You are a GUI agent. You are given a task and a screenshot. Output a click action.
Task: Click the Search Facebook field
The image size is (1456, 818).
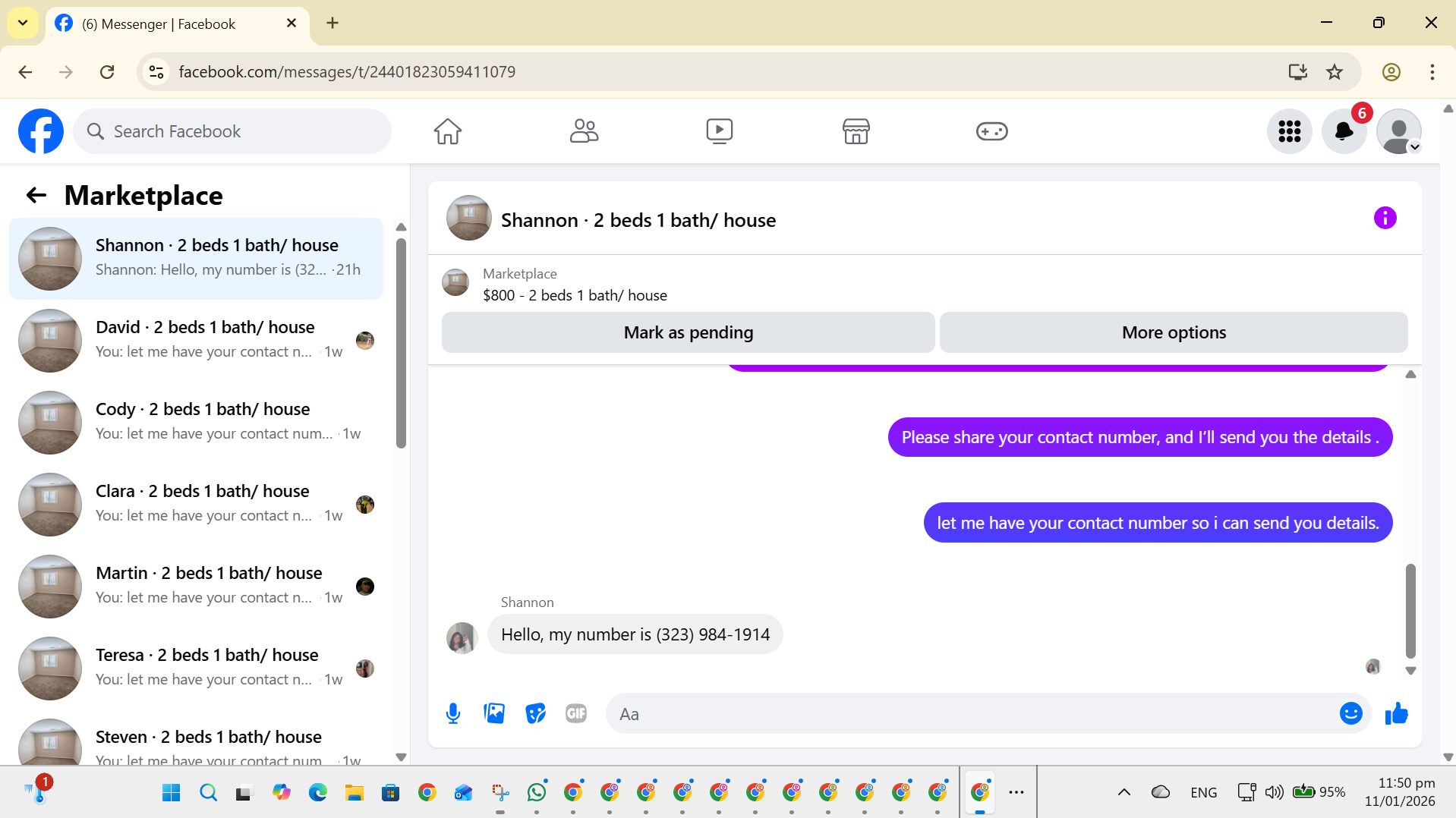(x=232, y=131)
